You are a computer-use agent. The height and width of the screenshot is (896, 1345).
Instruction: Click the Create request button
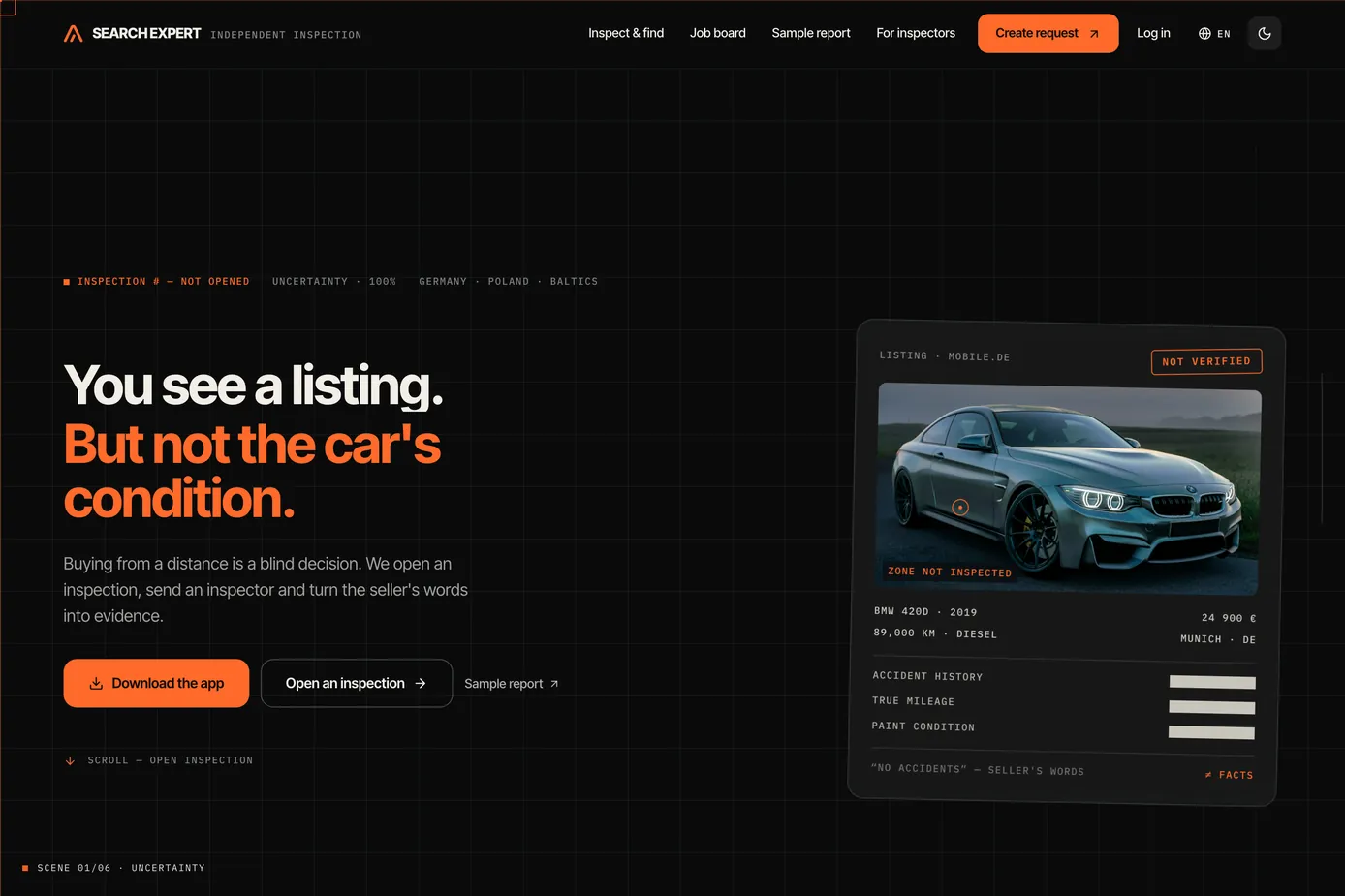pos(1048,33)
